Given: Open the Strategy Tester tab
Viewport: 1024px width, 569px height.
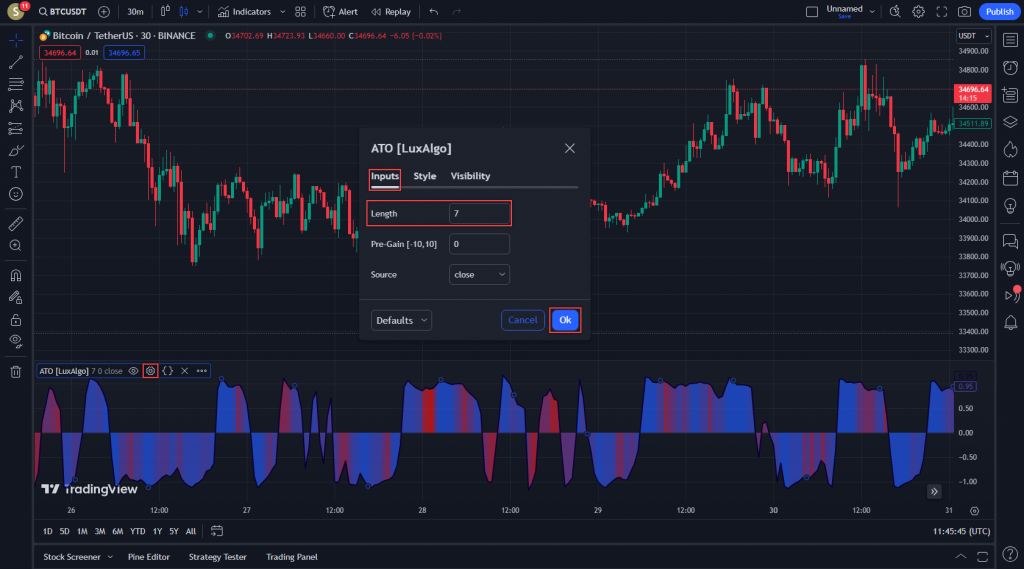Looking at the screenshot, I should point(217,557).
